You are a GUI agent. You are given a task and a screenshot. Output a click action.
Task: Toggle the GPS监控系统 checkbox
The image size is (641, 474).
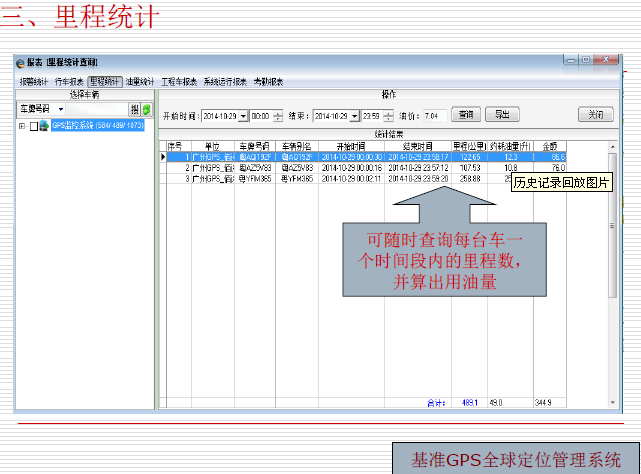[34, 126]
